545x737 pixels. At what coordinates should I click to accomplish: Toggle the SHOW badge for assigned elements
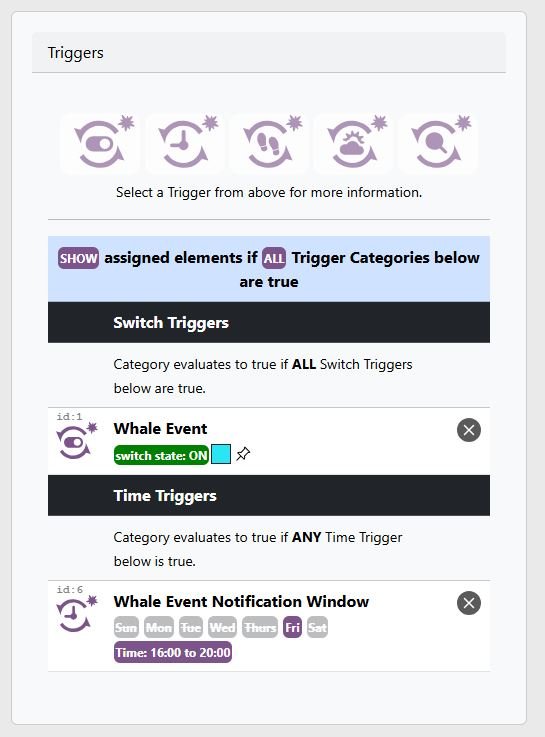(x=78, y=258)
